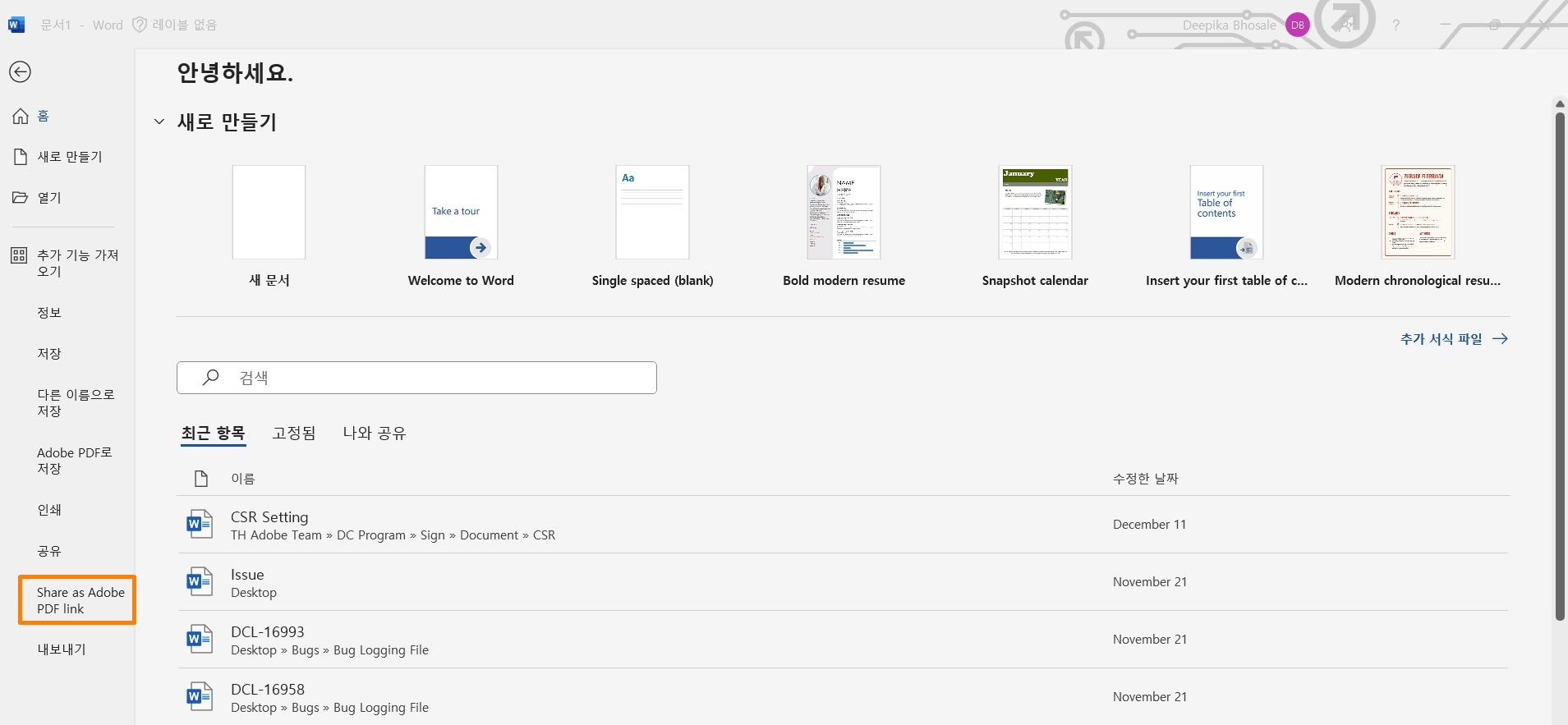Pick the Bold modern resume template
This screenshot has height=725, width=1568.
point(844,226)
